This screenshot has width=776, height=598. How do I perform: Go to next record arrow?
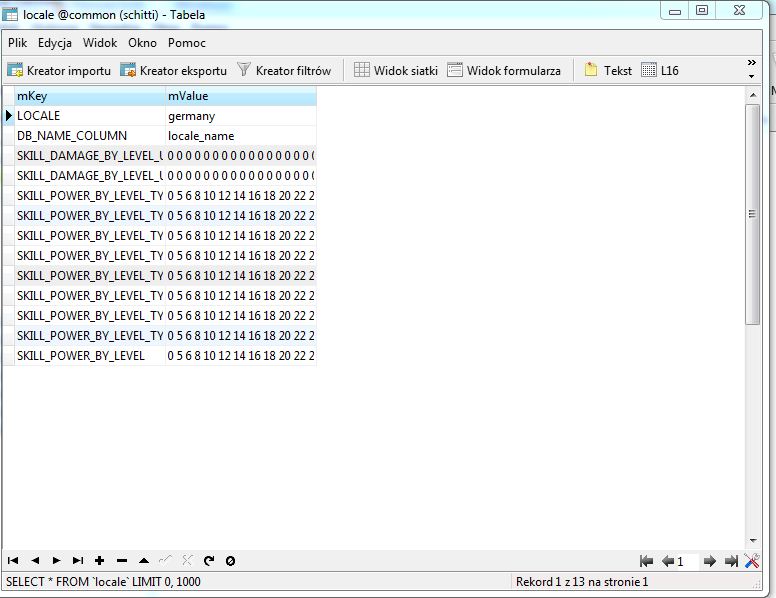56,560
